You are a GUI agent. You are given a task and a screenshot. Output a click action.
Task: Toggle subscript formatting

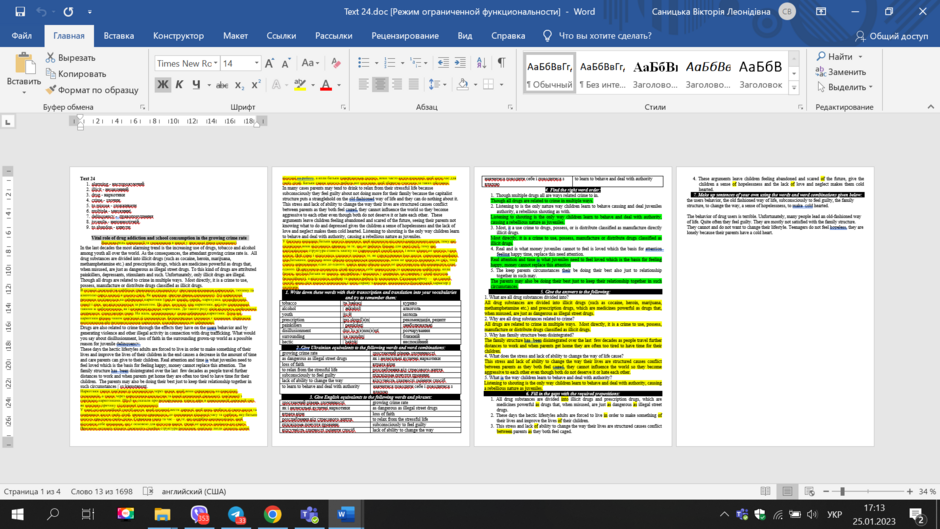coord(239,85)
